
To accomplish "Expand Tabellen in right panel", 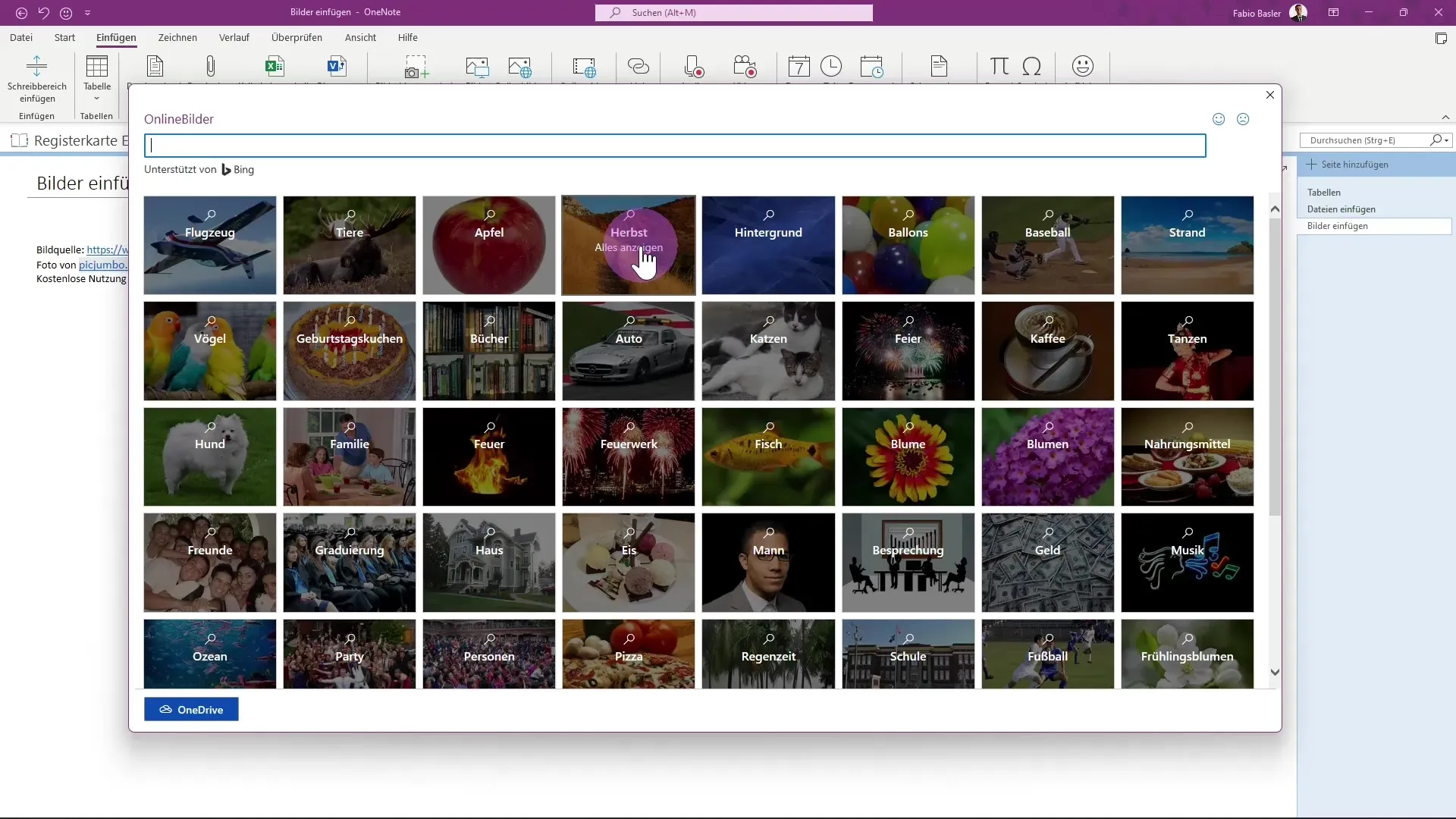I will pos(1324,191).
